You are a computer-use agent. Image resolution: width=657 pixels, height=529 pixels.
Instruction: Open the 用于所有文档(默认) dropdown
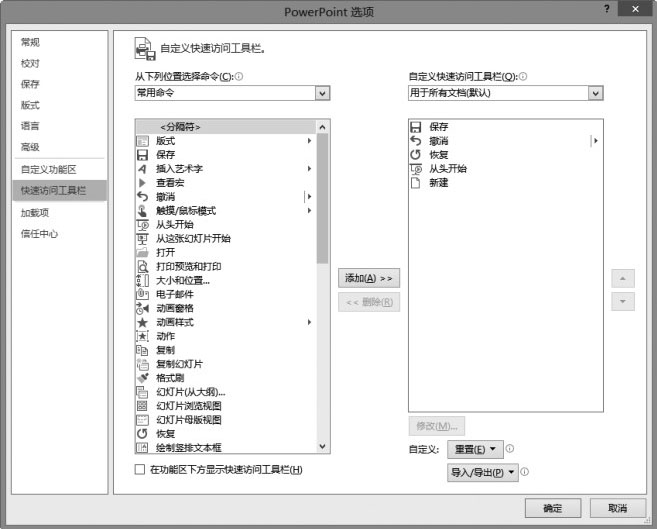coord(595,93)
